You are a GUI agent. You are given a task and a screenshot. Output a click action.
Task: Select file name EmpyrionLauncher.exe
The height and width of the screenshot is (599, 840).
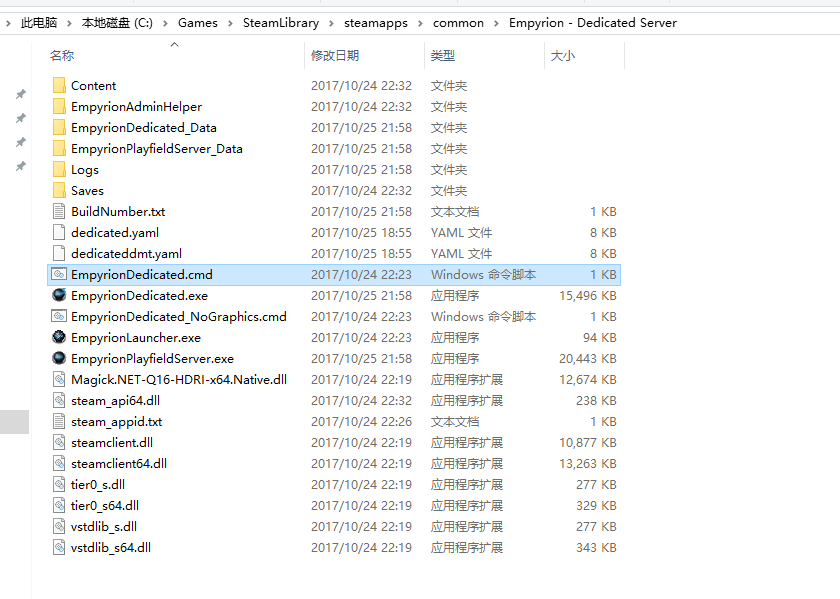point(136,338)
